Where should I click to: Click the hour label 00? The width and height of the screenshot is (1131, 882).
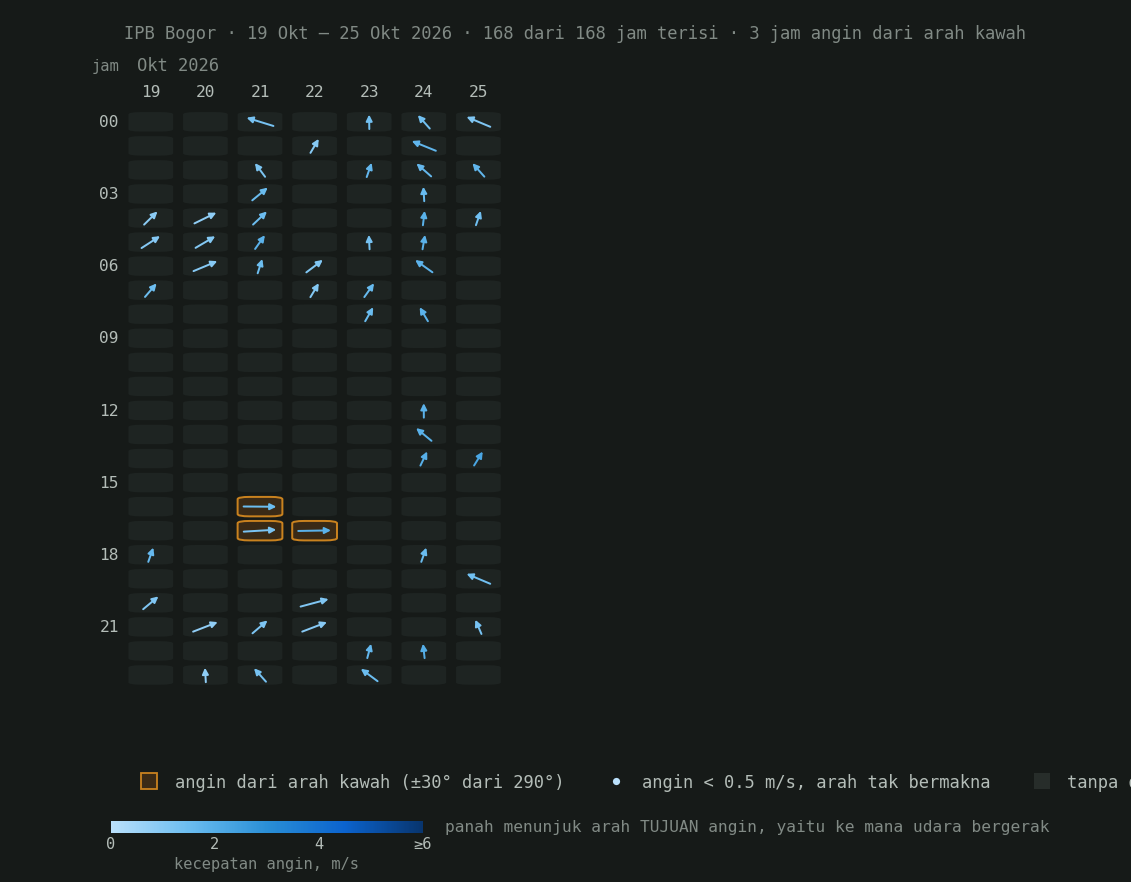click(x=108, y=122)
